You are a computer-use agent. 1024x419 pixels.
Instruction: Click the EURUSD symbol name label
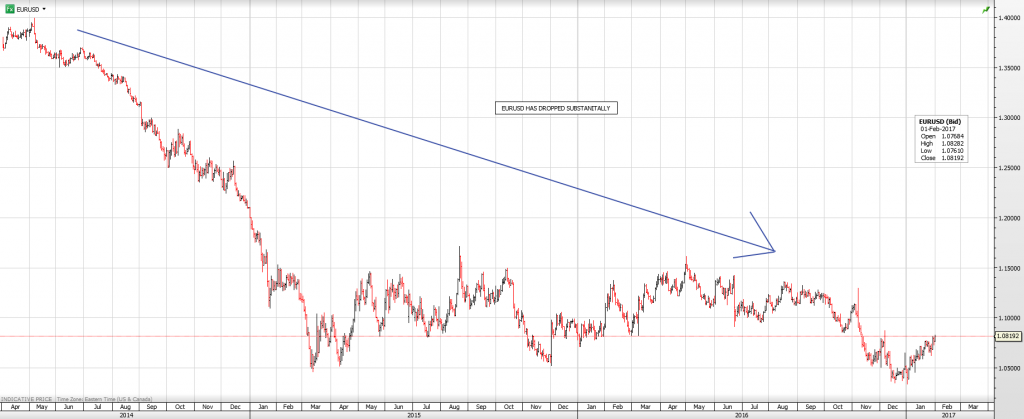click(x=28, y=8)
